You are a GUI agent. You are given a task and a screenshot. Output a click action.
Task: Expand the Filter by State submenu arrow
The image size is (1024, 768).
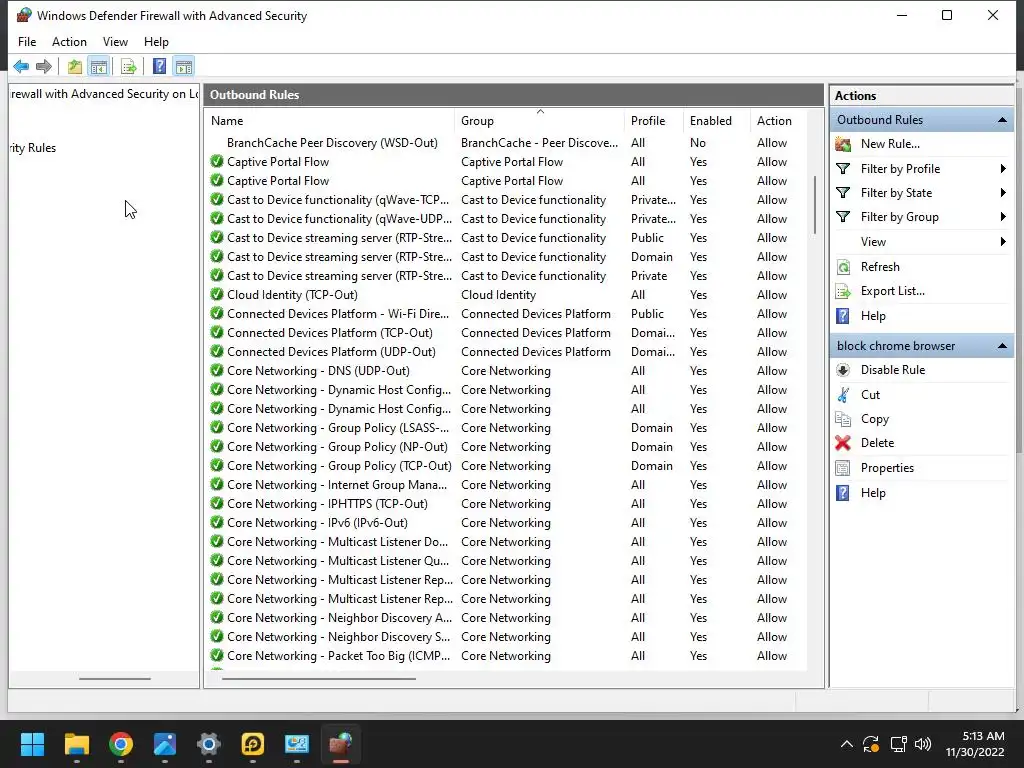coord(1003,193)
